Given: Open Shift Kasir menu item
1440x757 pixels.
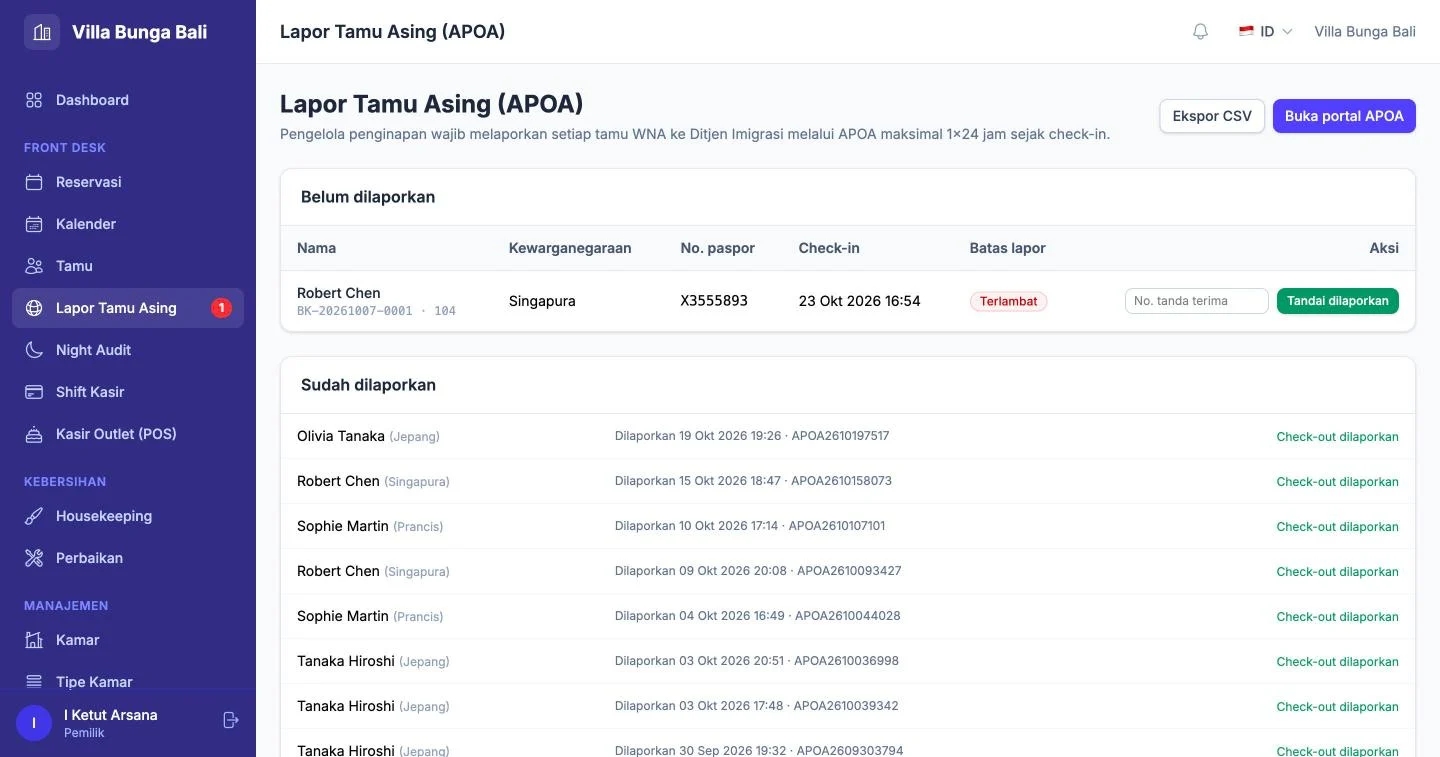Looking at the screenshot, I should click(x=128, y=392).
